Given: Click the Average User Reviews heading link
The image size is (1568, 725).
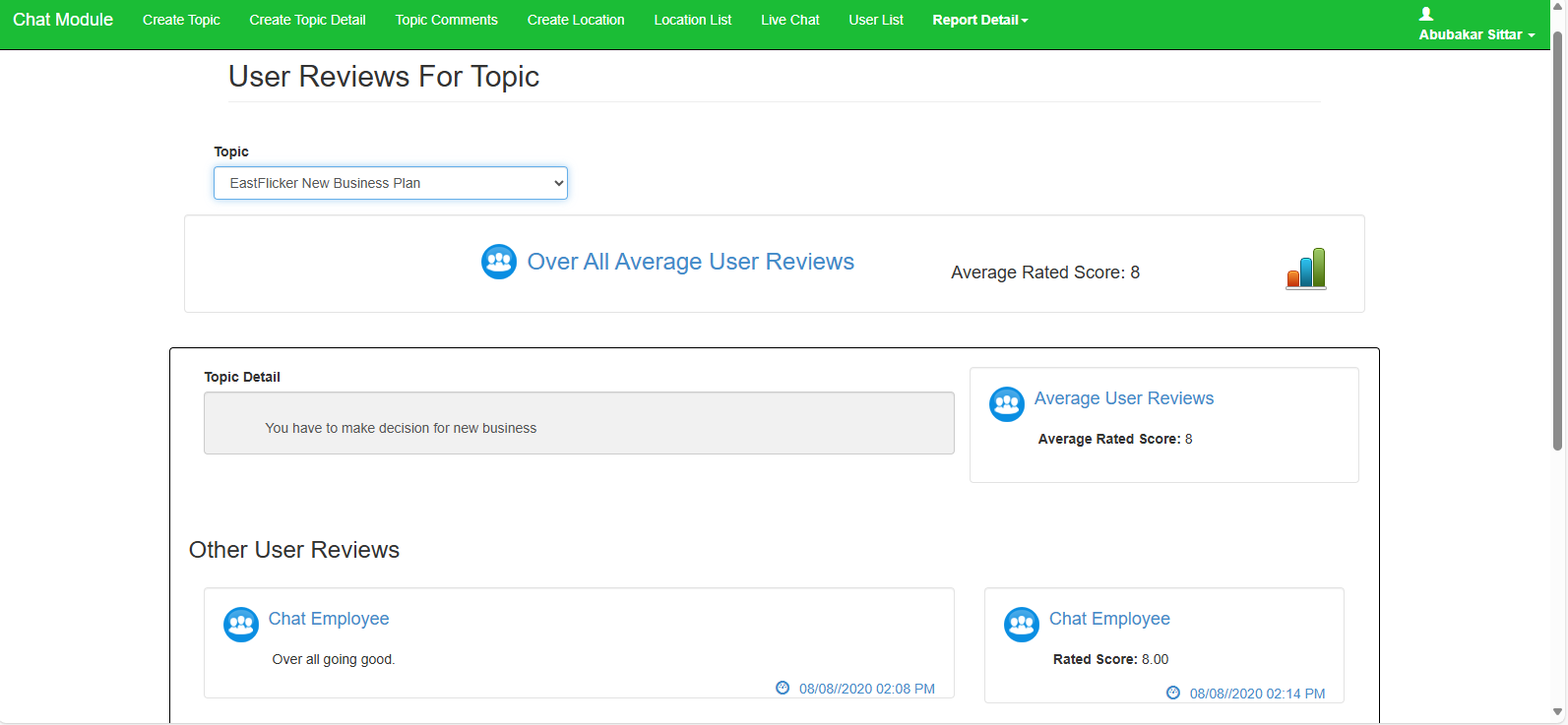Looking at the screenshot, I should (x=1123, y=398).
